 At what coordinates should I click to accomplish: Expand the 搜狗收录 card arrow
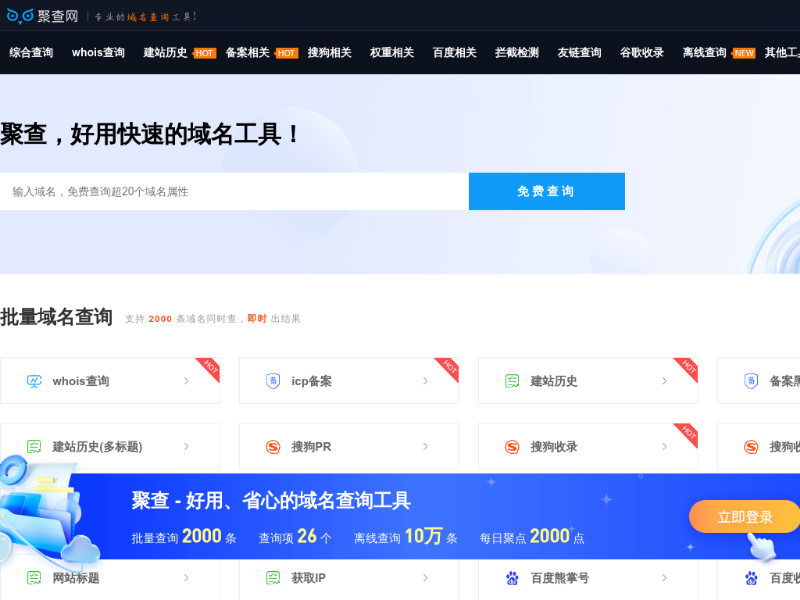pos(664,447)
